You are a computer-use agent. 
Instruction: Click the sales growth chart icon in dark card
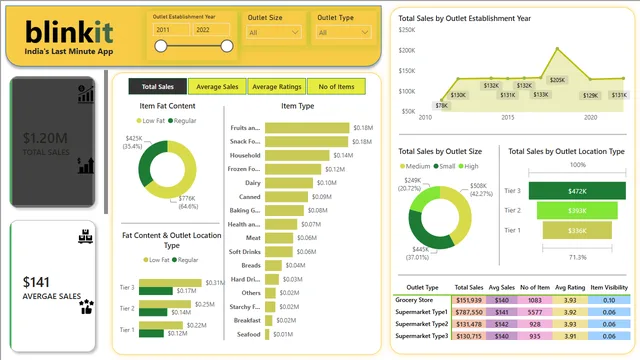[x=86, y=94]
